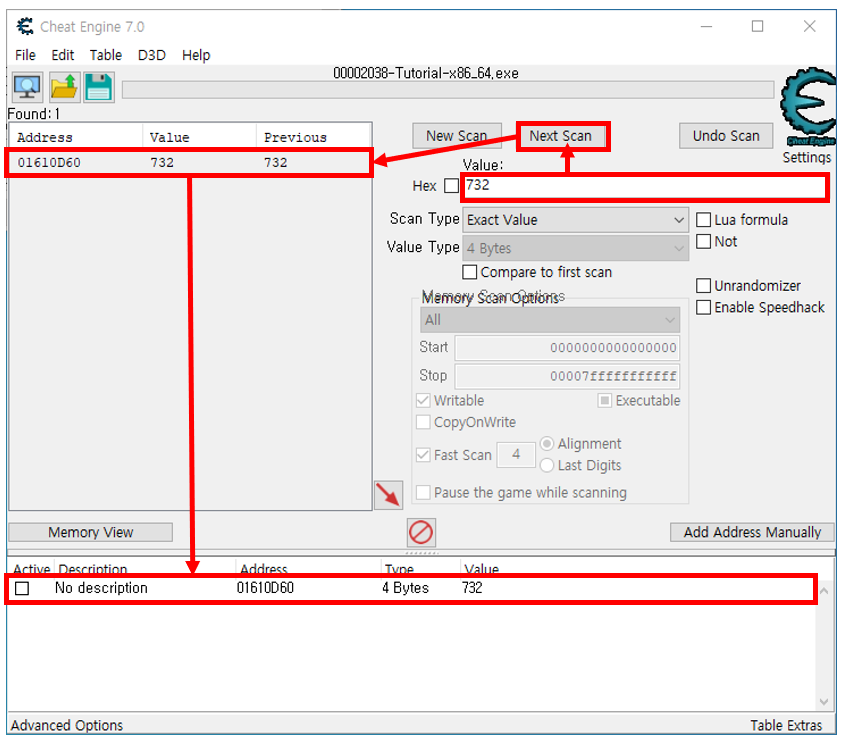Click the Fast Scan alignment value field
Screen dimensions: 843x740
tap(516, 455)
